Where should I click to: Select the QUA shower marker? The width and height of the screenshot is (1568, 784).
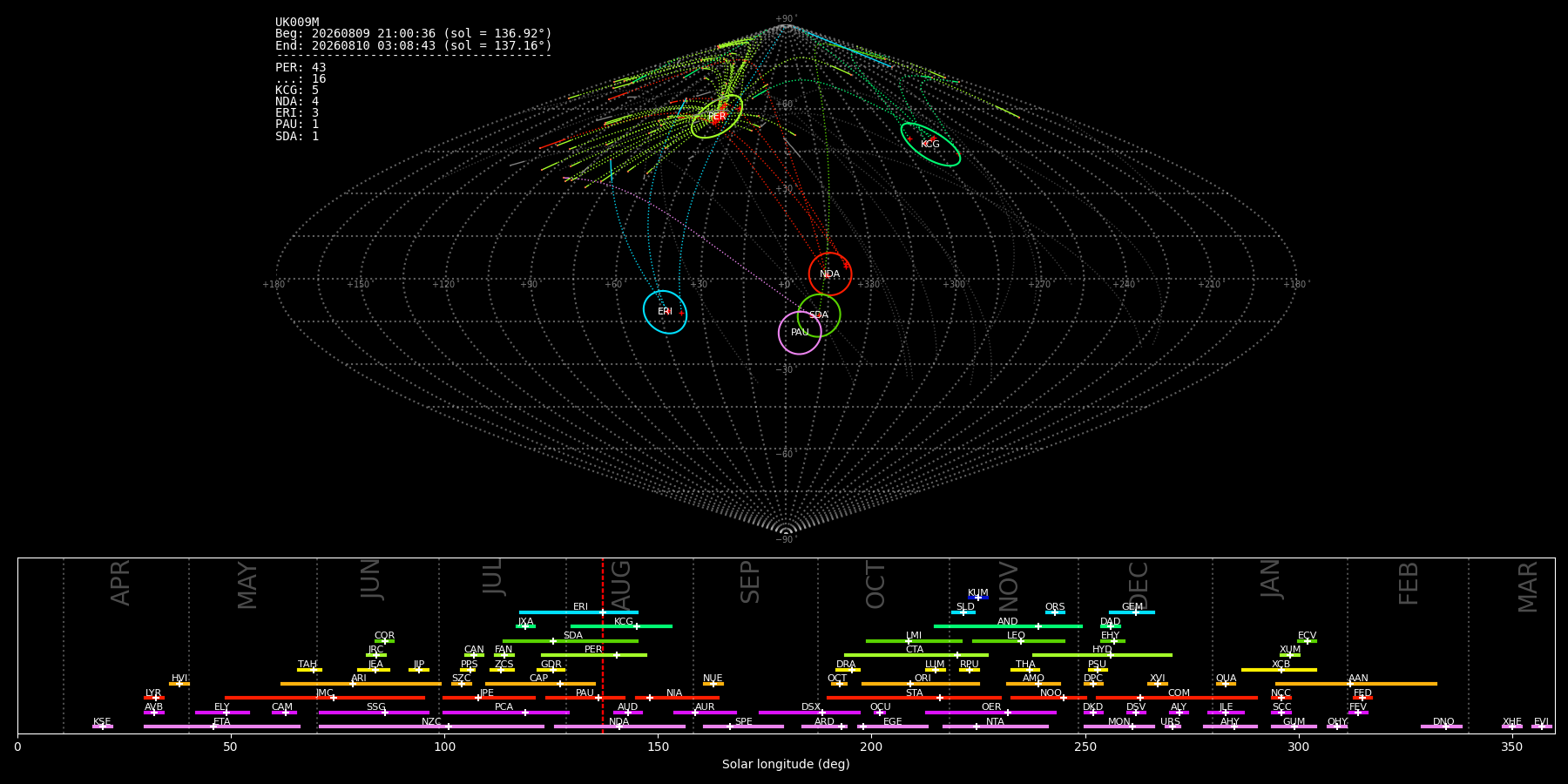click(1226, 684)
